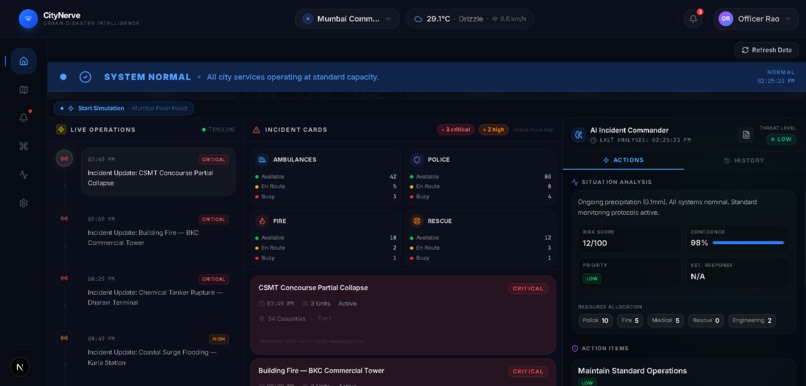The image size is (806, 386).
Task: Click the SYSTEM NORMAL status banner text
Action: point(148,77)
